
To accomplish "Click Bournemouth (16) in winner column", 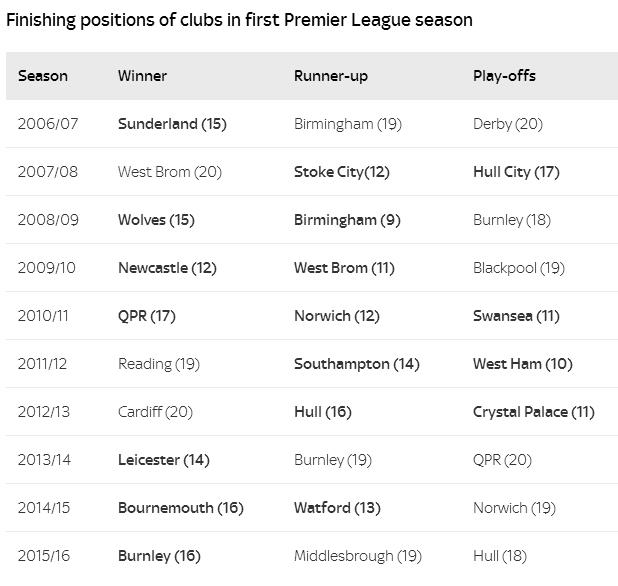I will (180, 508).
